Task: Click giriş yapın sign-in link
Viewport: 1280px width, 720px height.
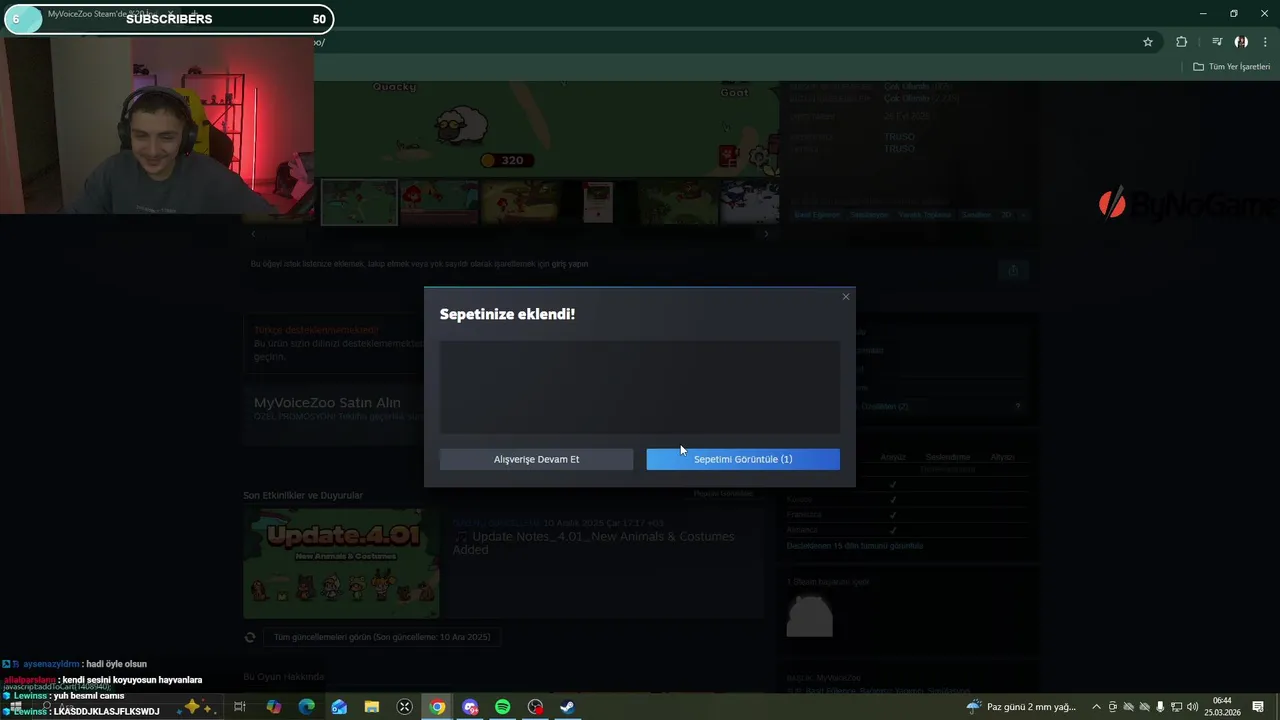Action: [x=570, y=264]
